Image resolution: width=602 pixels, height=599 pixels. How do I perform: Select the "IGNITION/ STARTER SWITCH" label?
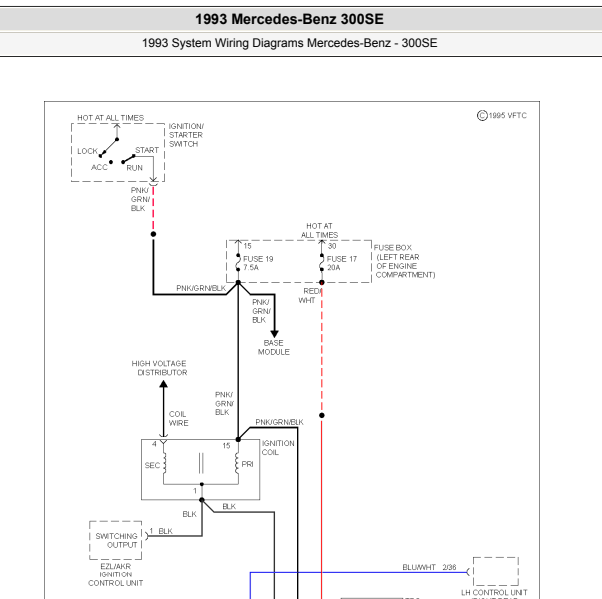186,135
